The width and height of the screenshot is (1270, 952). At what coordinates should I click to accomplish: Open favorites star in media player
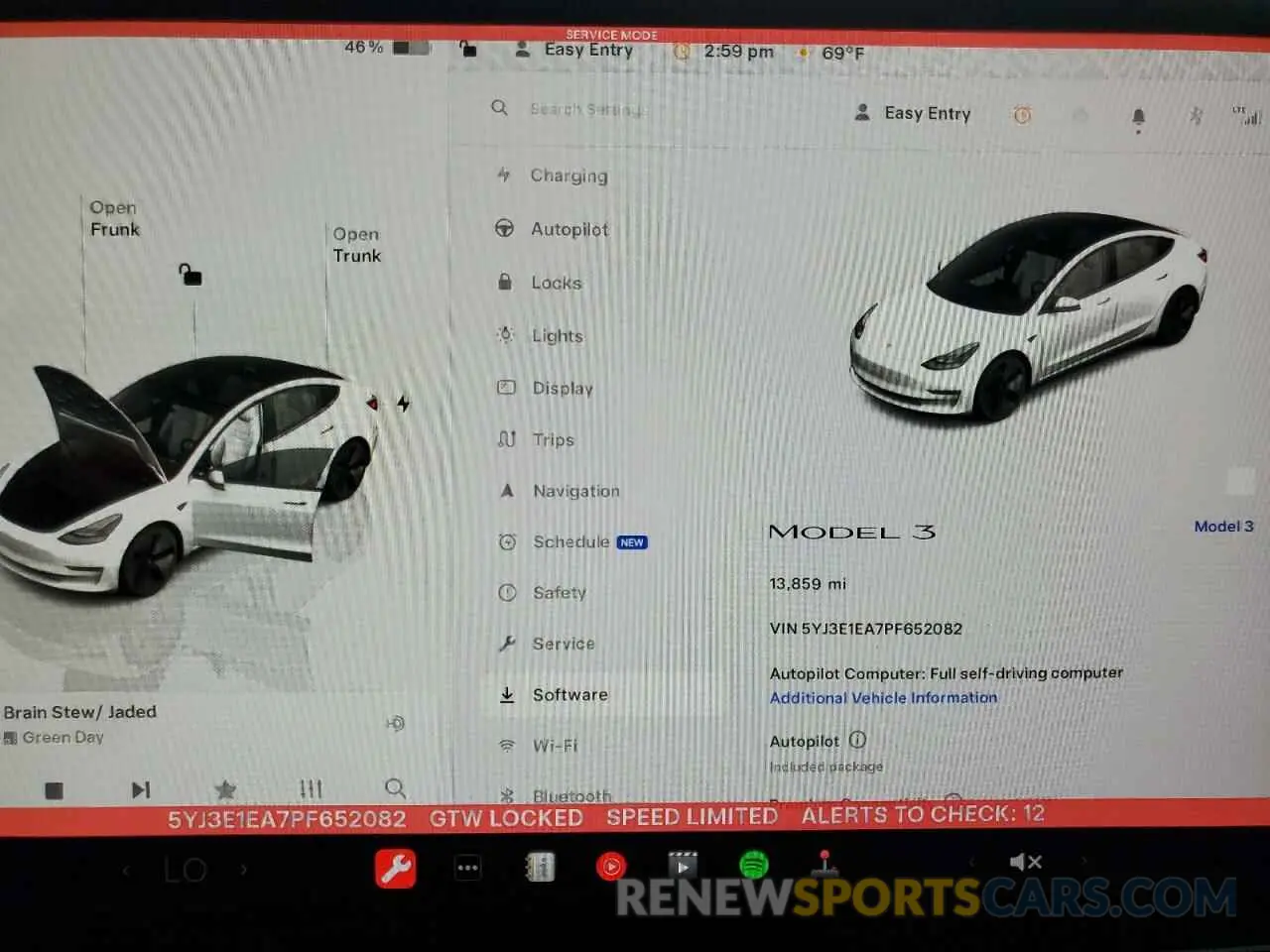[225, 789]
